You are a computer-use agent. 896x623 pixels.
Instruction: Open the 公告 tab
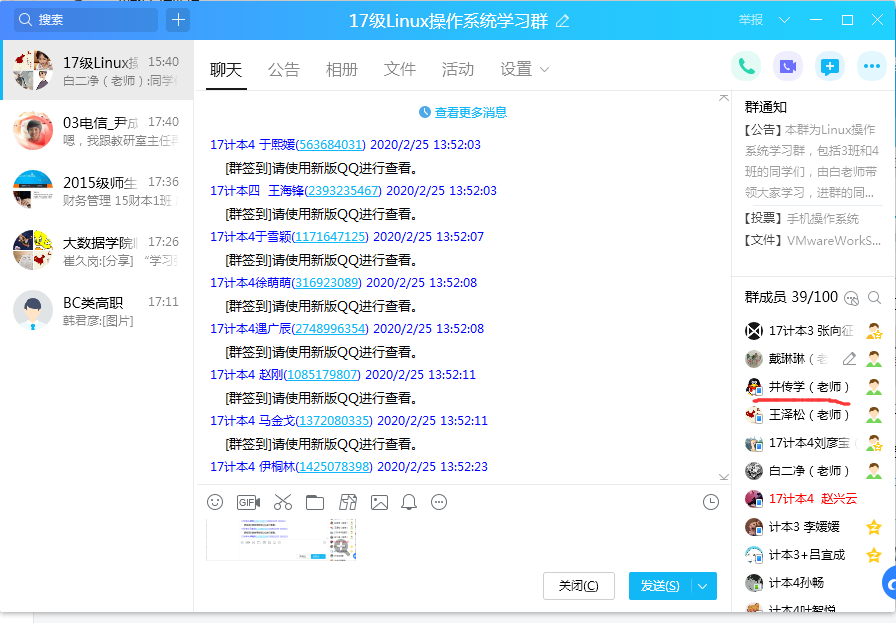click(284, 70)
